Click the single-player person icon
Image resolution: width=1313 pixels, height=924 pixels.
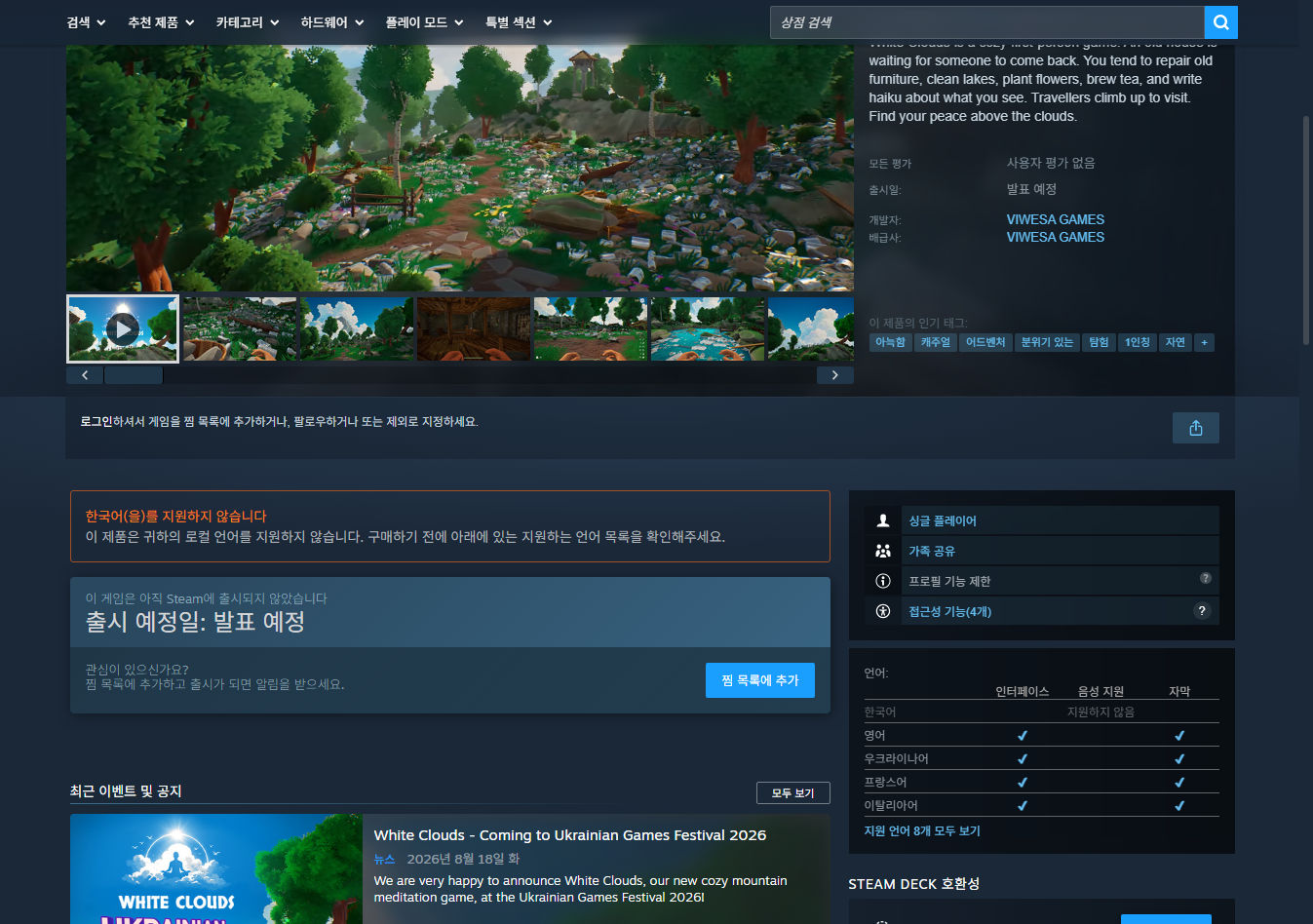pyautogui.click(x=883, y=520)
